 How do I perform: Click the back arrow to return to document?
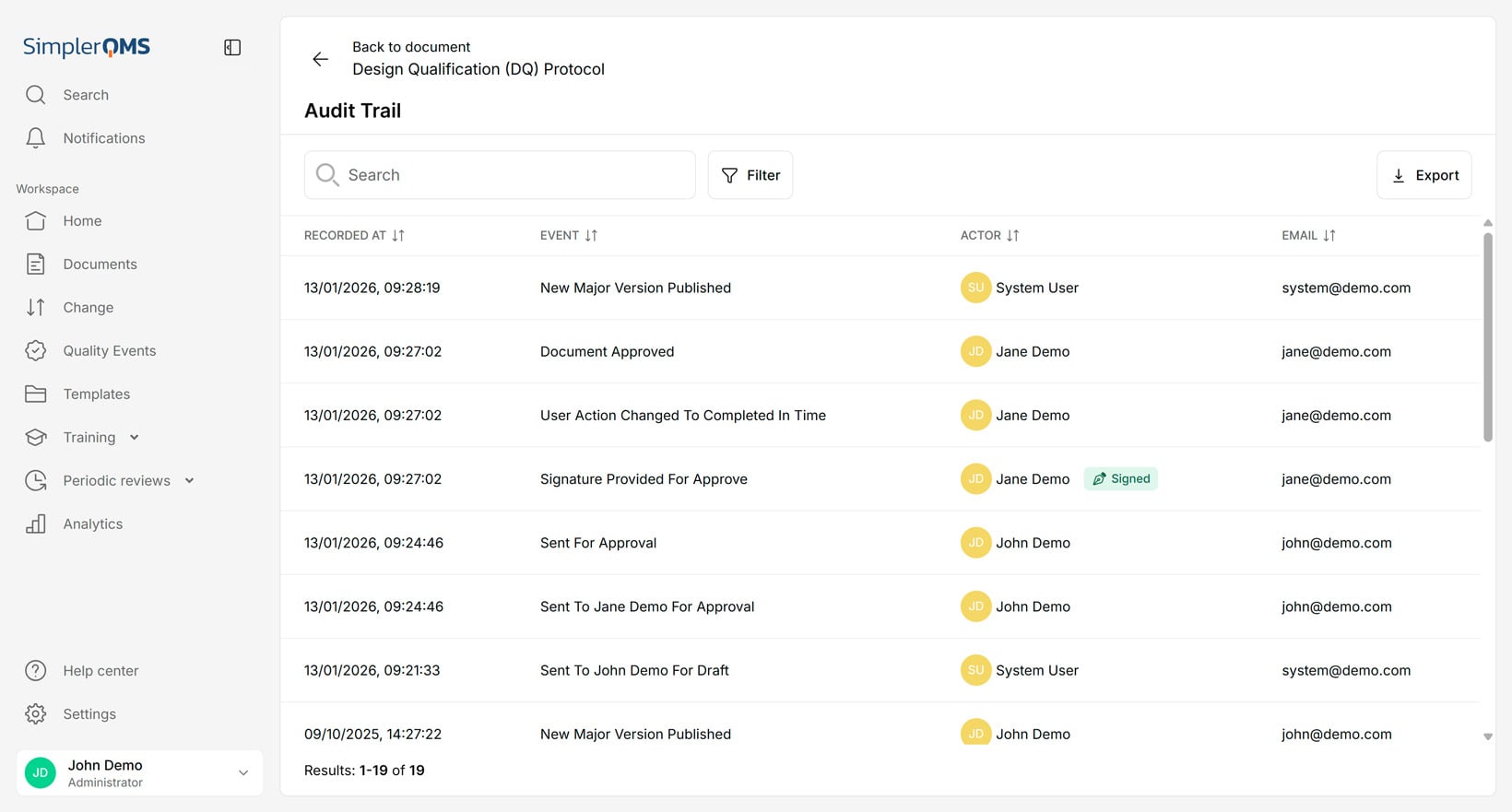(x=320, y=59)
